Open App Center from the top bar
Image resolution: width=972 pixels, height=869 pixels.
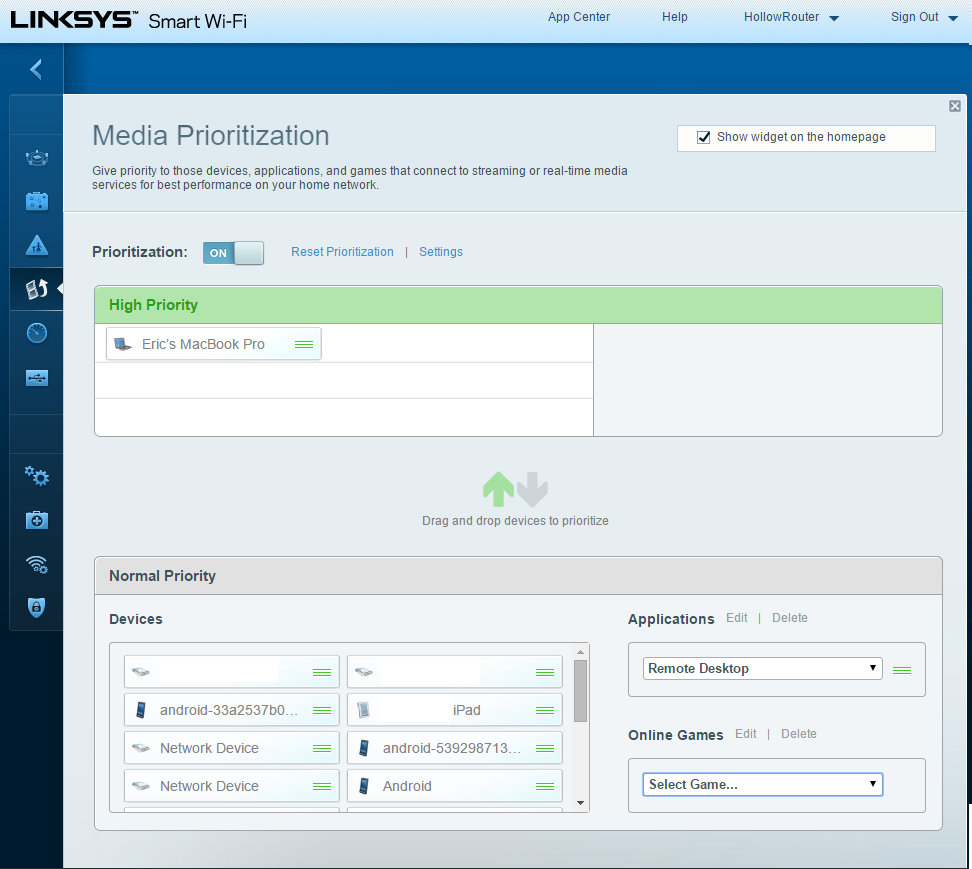coord(578,17)
